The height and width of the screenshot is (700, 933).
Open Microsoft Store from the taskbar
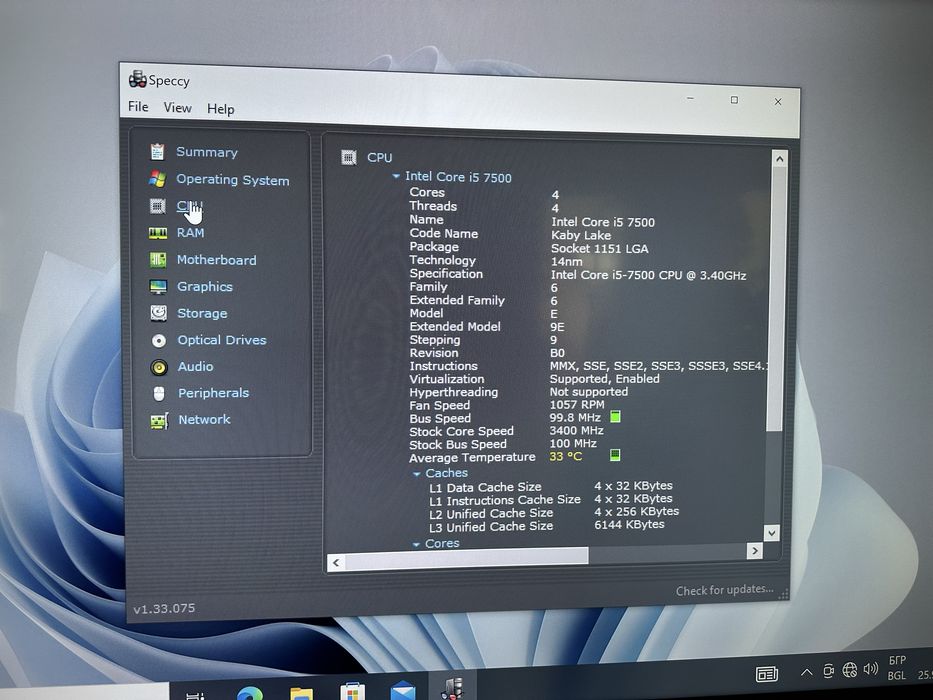tap(352, 692)
